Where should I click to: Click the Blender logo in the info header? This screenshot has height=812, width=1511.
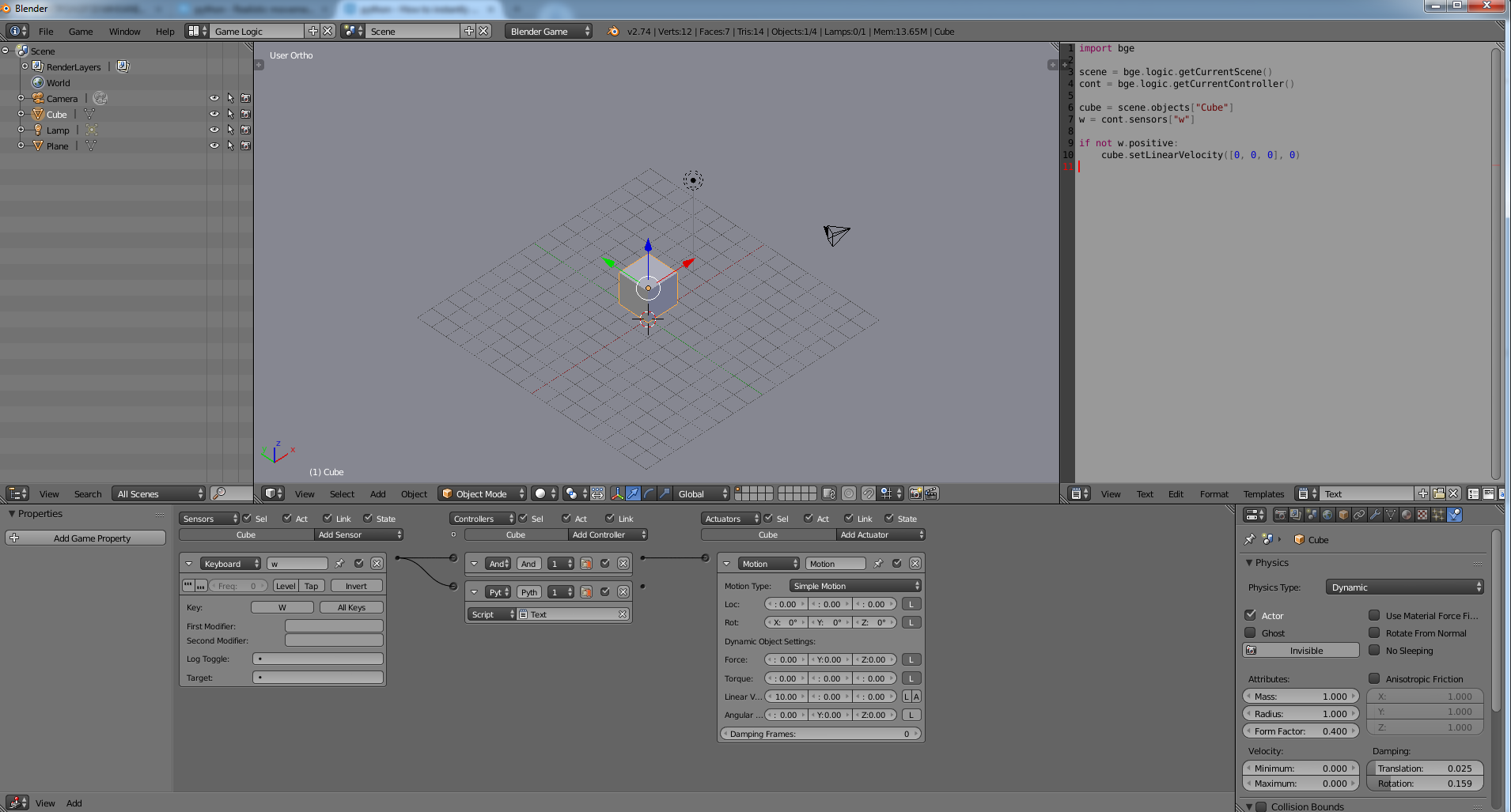point(613,32)
